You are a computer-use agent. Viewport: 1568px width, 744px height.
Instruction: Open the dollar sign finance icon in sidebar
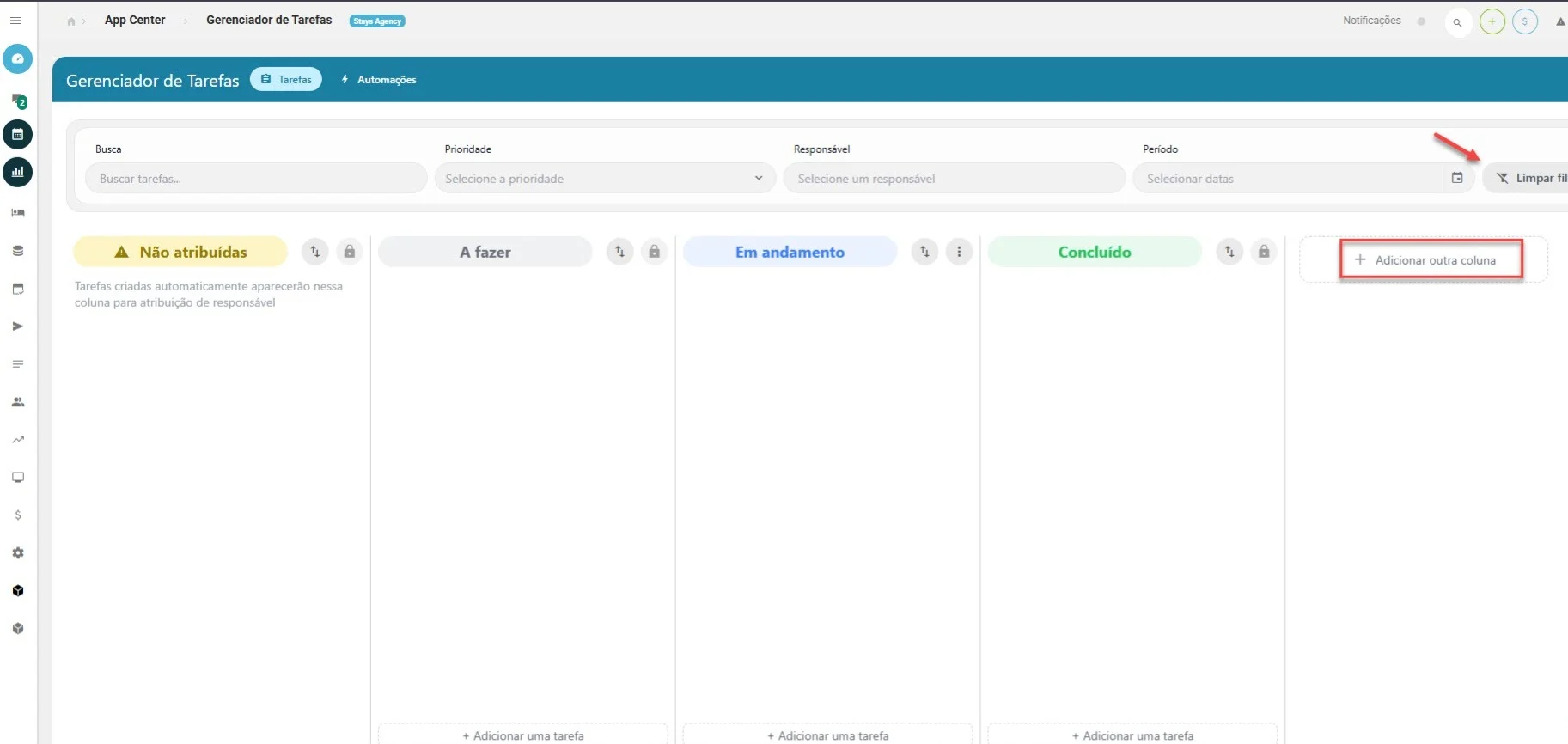point(18,515)
